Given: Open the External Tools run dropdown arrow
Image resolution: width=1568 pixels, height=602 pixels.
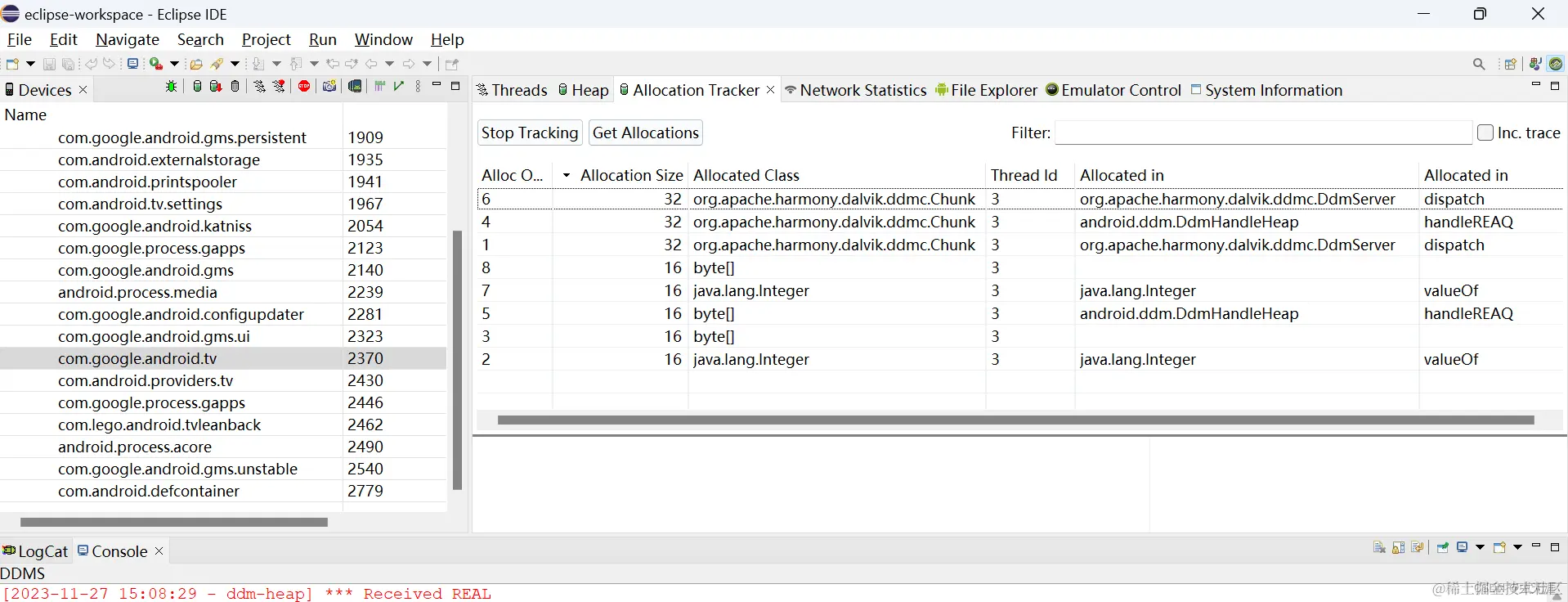Looking at the screenshot, I should click(174, 64).
